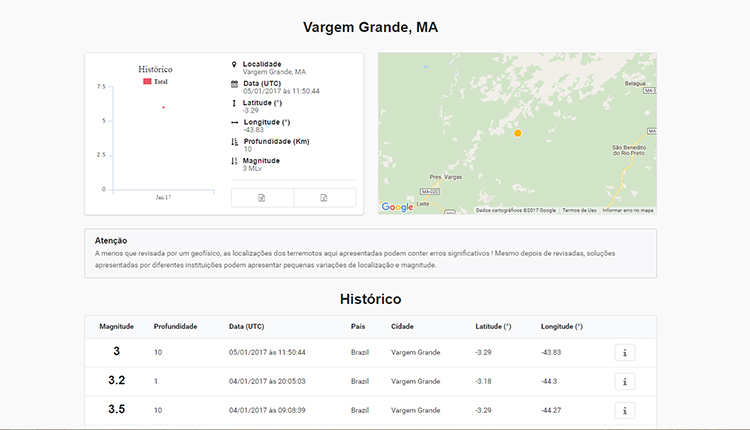The image size is (750, 430).
Task: Click the Google logo on the map
Action: coord(397,208)
